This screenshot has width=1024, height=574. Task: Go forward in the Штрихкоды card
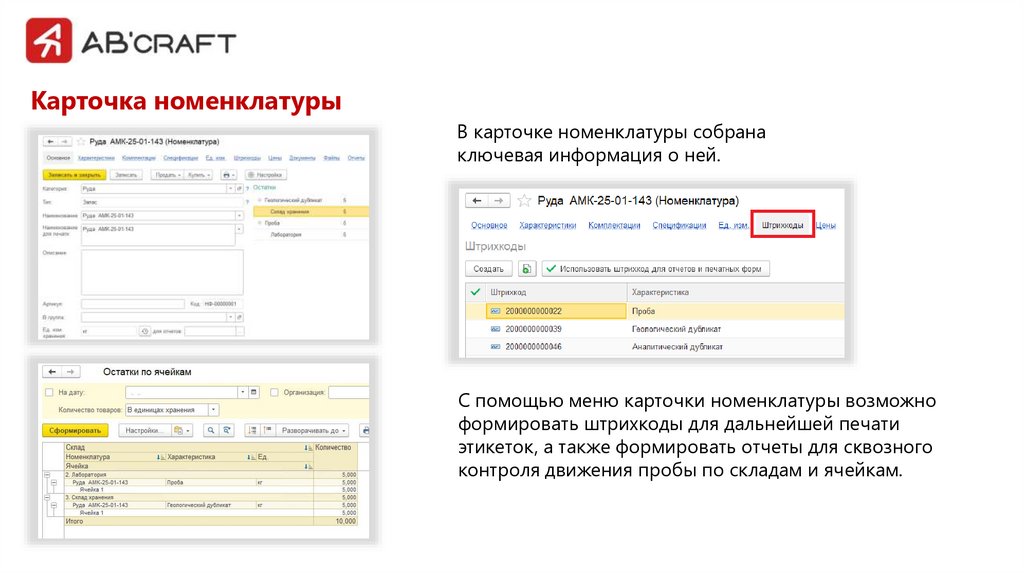[x=499, y=200]
